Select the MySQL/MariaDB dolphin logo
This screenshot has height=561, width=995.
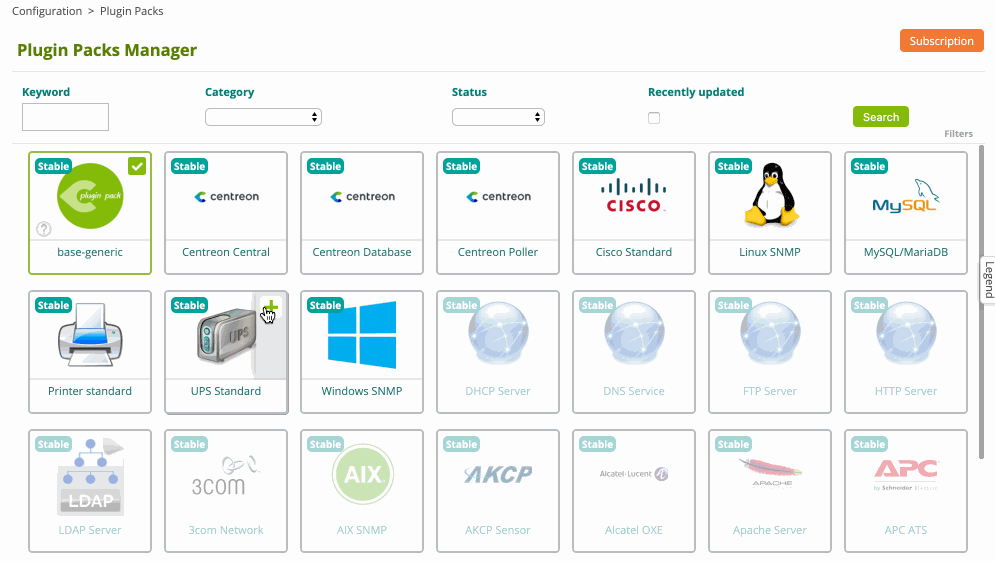(906, 197)
